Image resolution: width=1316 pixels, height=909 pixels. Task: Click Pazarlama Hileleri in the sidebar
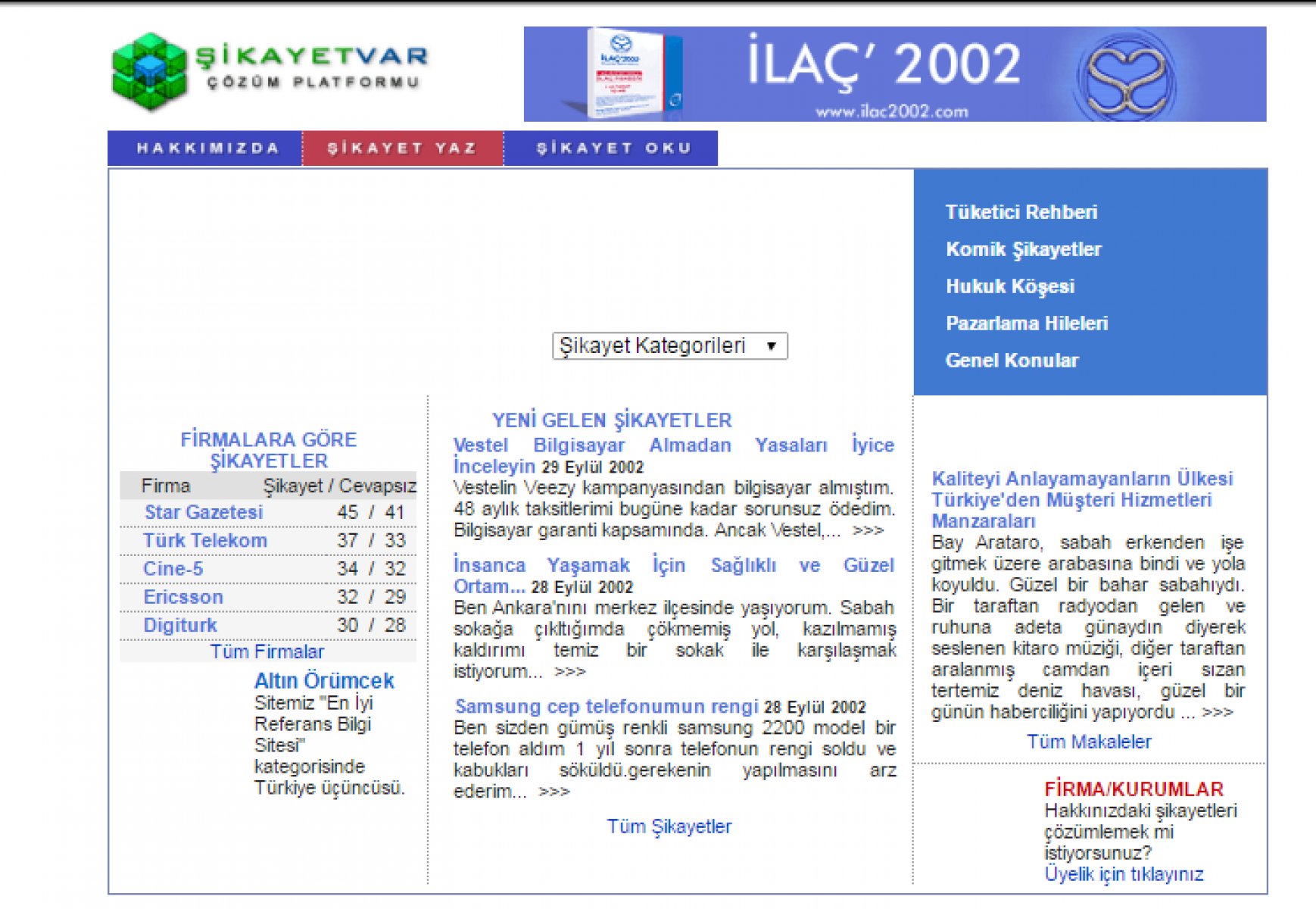click(x=1026, y=323)
